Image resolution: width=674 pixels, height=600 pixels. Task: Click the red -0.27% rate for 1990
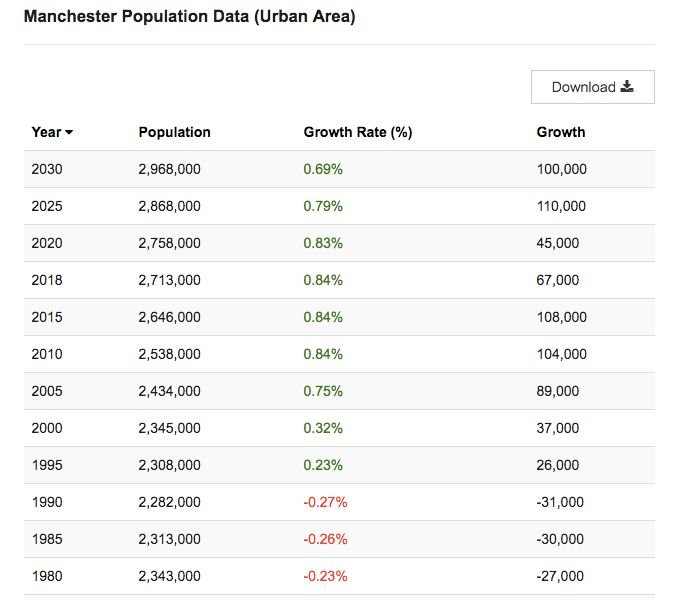325,502
